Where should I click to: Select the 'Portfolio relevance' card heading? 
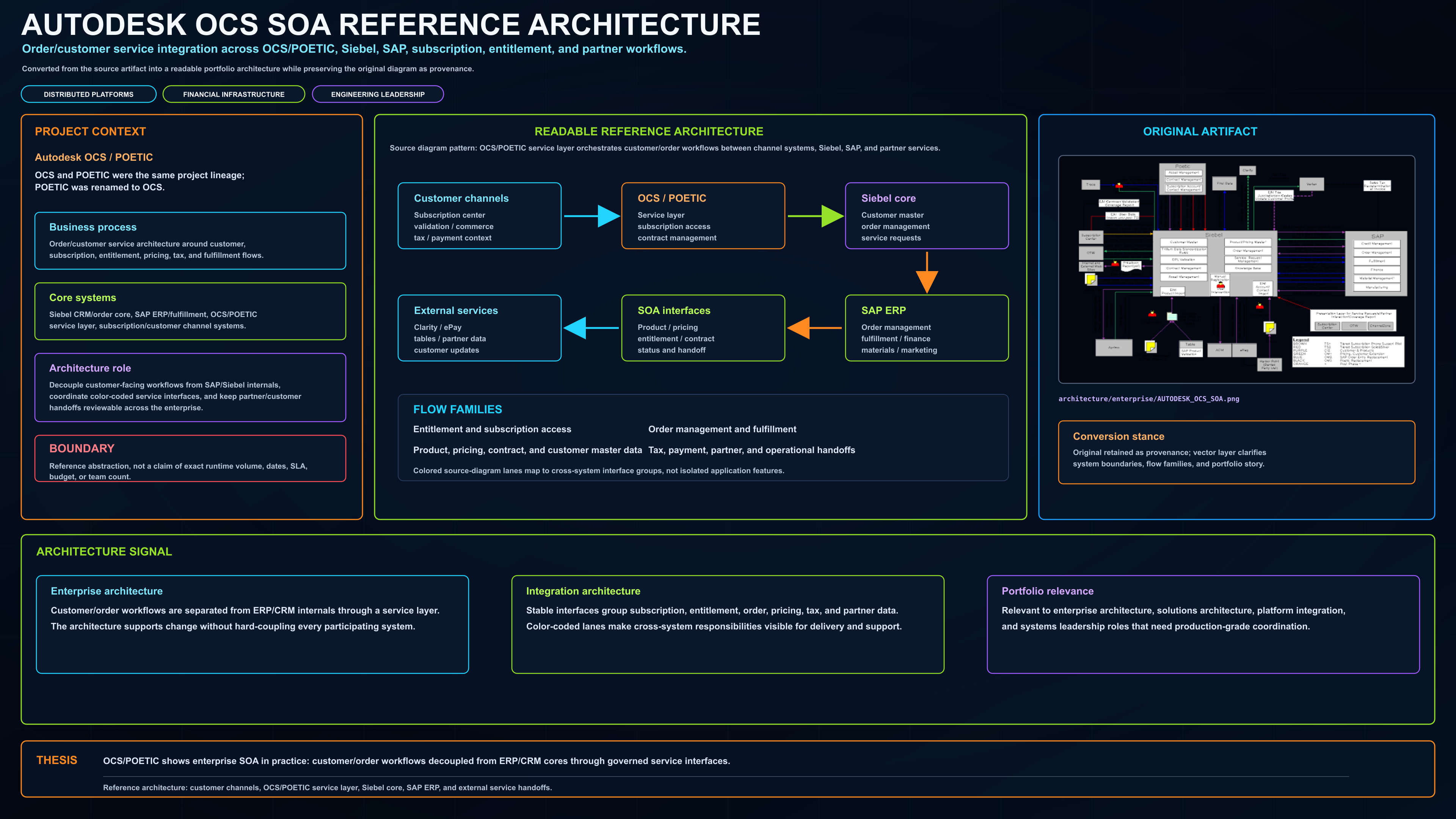click(x=1047, y=591)
